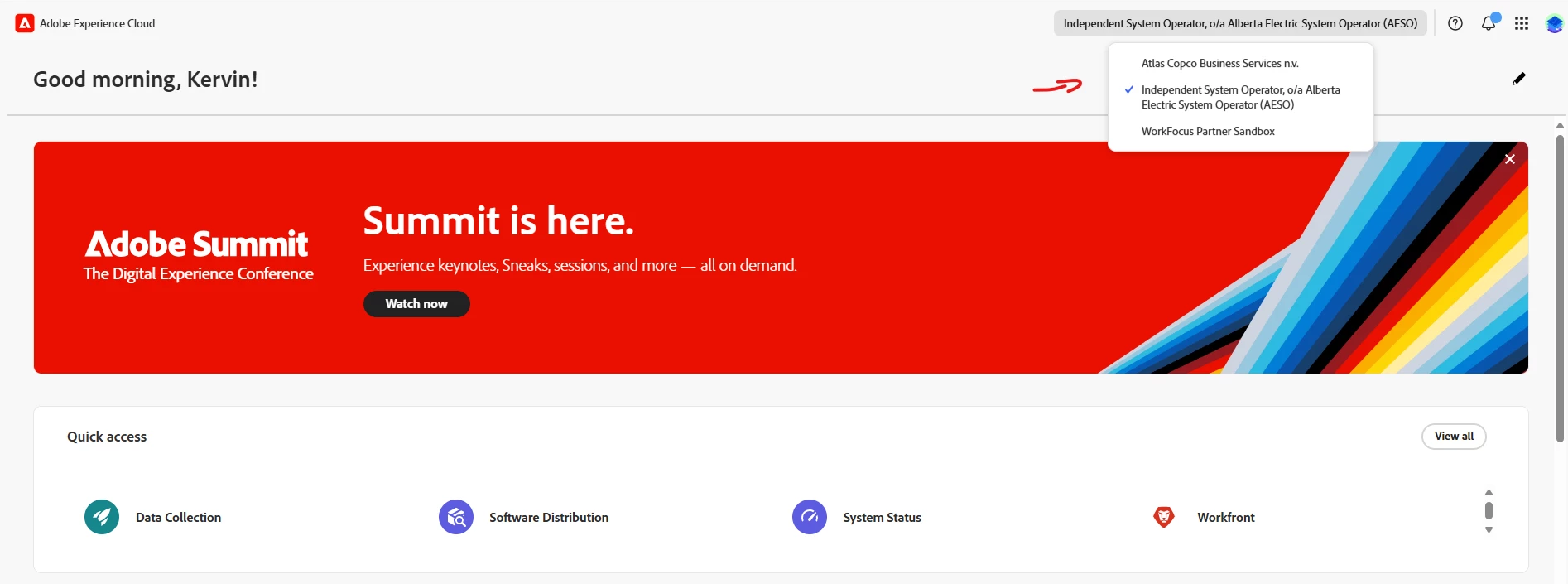This screenshot has width=1568, height=584.
Task: Select Atlas Copco Business Services n.v.
Action: click(1241, 63)
